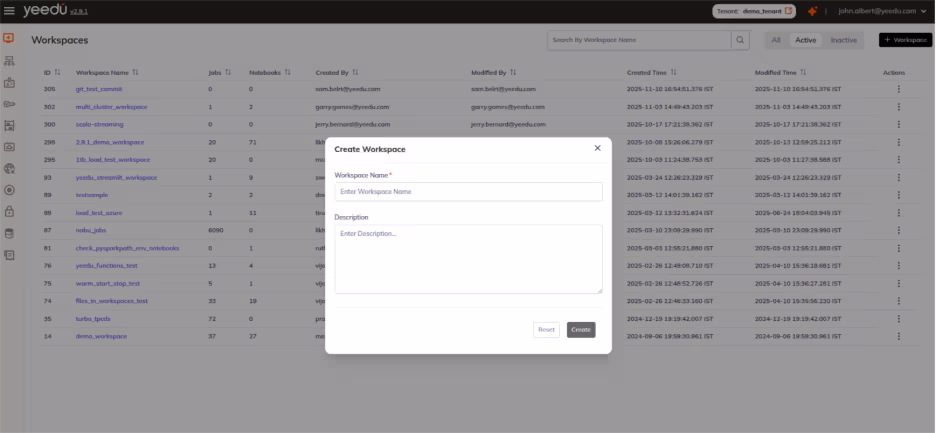The height and width of the screenshot is (433, 936).
Task: Open the scala-streaming workspace link
Action: coord(100,124)
